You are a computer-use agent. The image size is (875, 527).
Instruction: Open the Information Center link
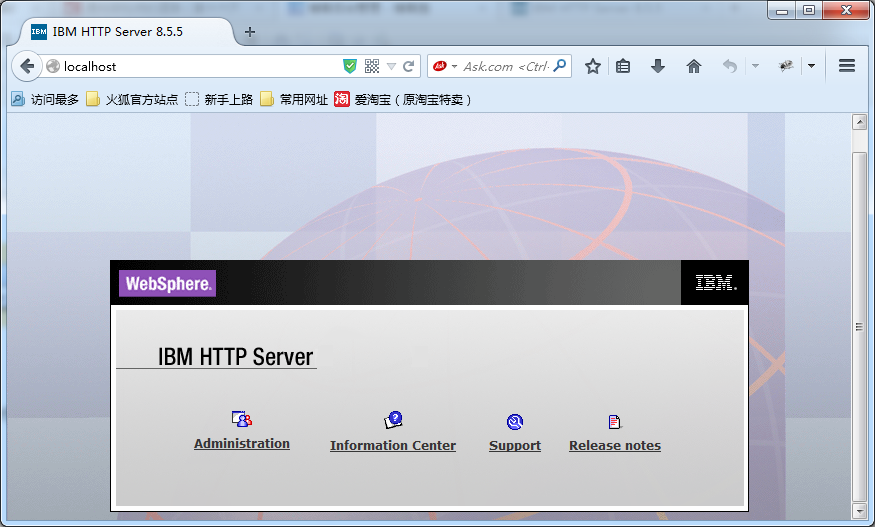point(393,445)
